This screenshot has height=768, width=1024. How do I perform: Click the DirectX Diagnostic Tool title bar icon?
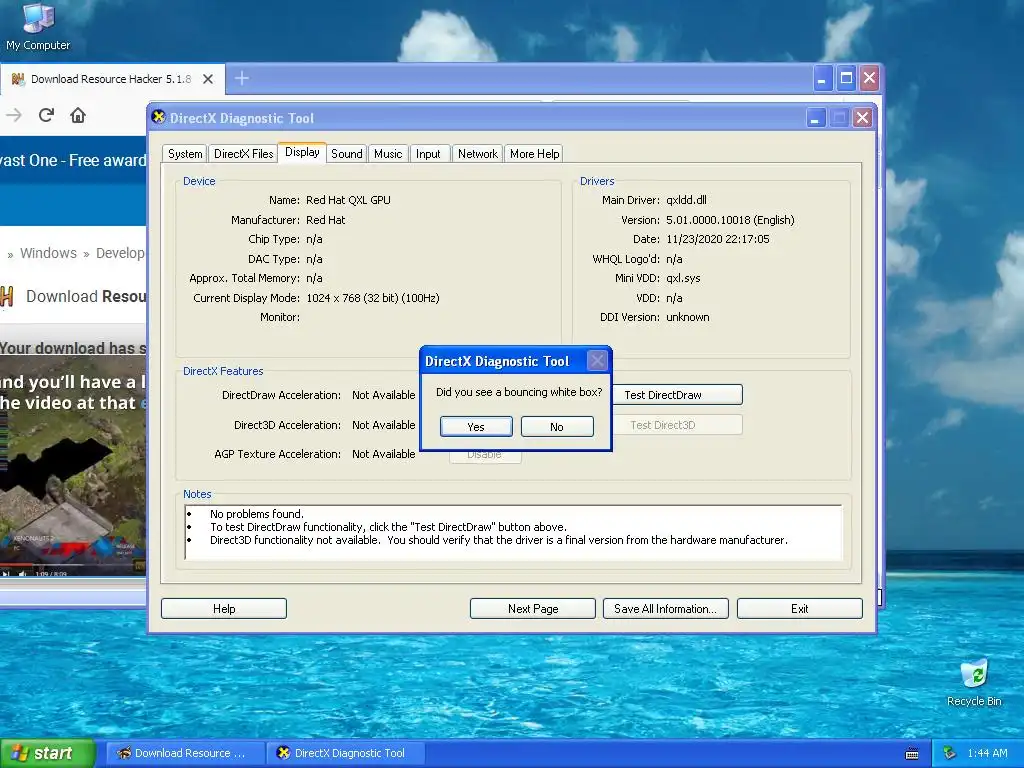click(x=158, y=117)
